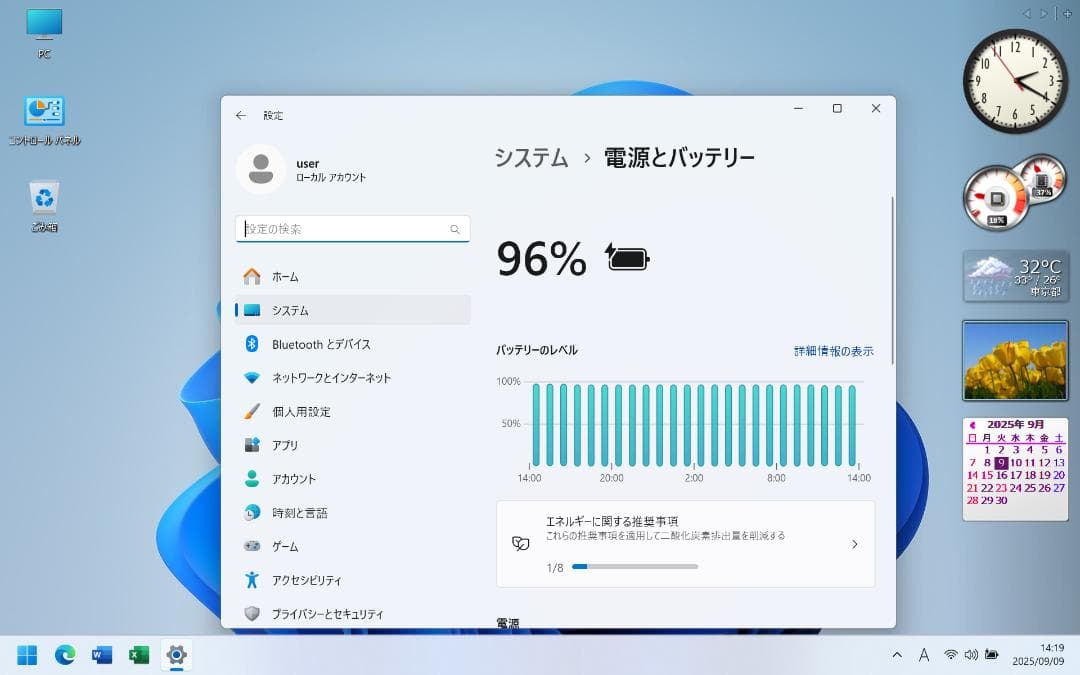Launch Edge from the taskbar
Viewport: 1080px width, 675px height.
point(63,655)
